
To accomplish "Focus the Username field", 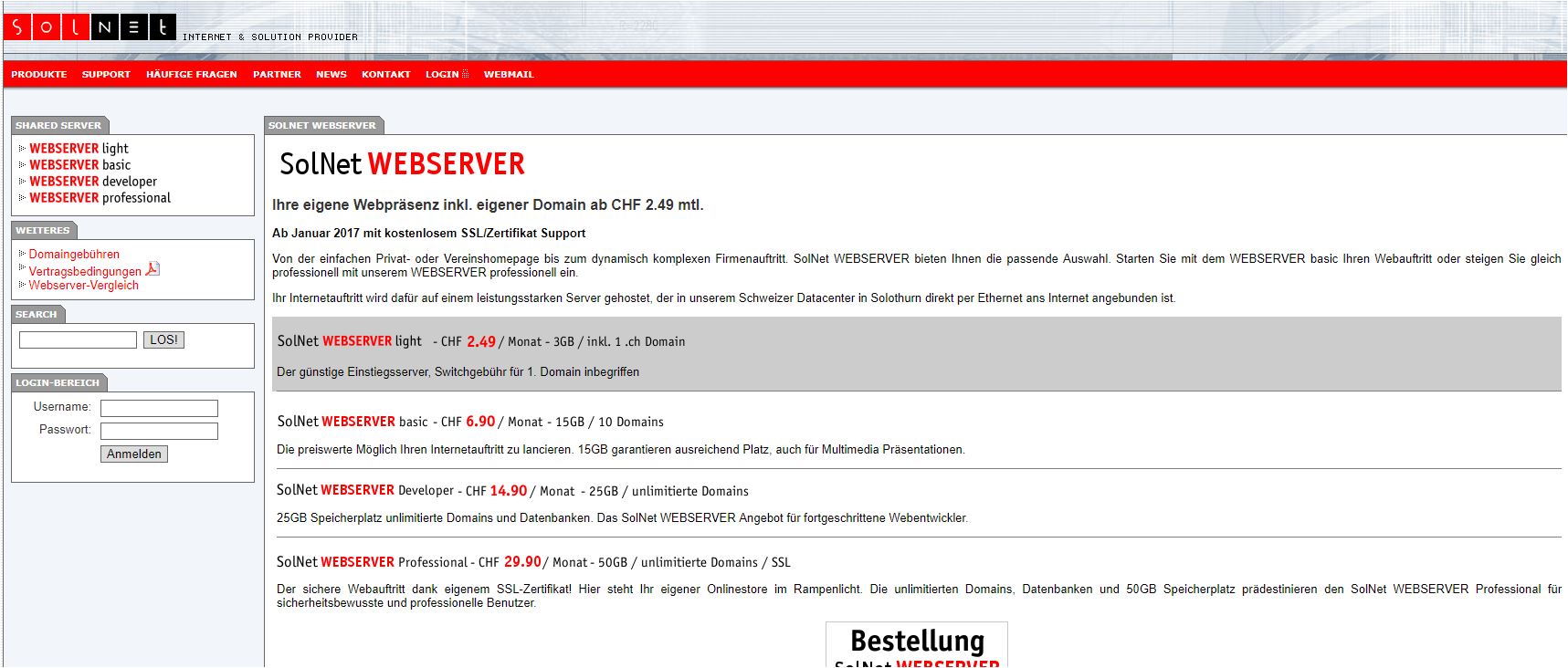I will point(159,408).
